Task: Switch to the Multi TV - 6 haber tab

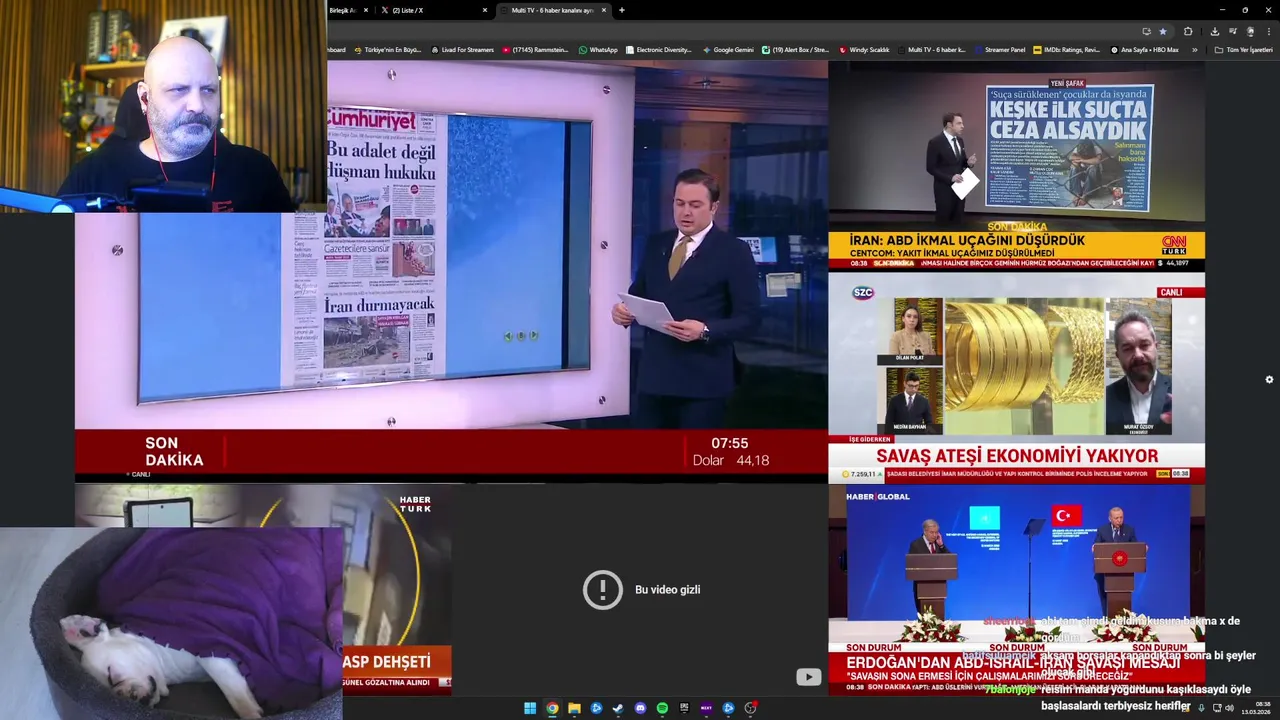Action: [553, 10]
